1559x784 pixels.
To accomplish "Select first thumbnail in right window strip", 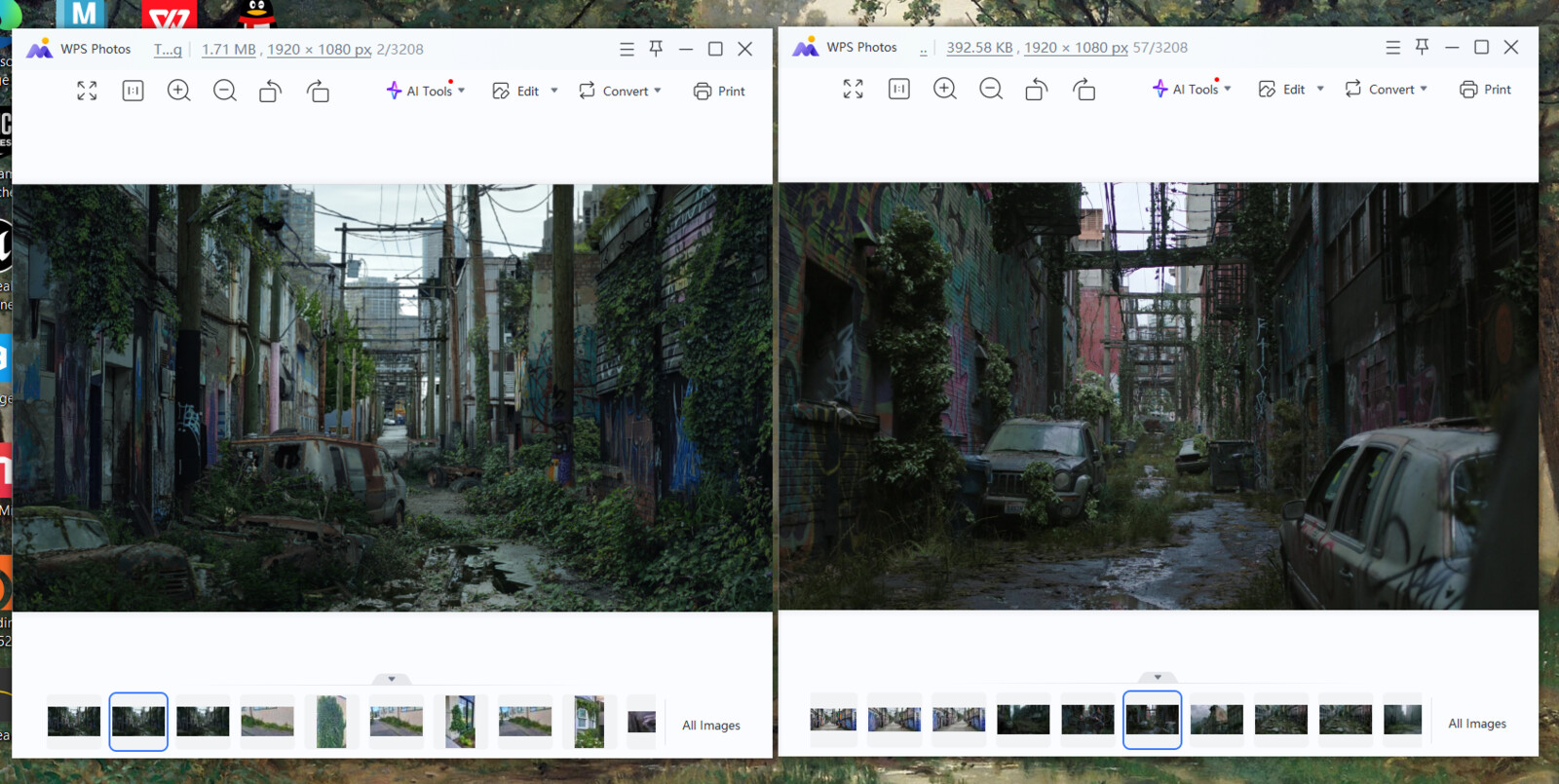I will tap(833, 720).
